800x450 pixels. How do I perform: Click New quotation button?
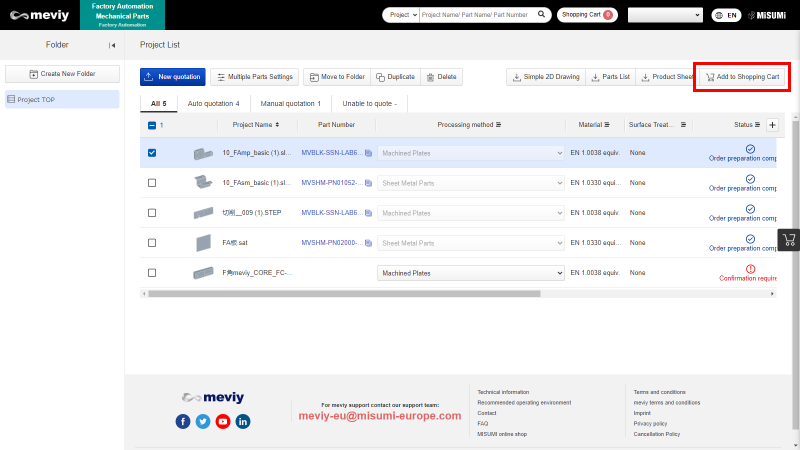pos(173,77)
